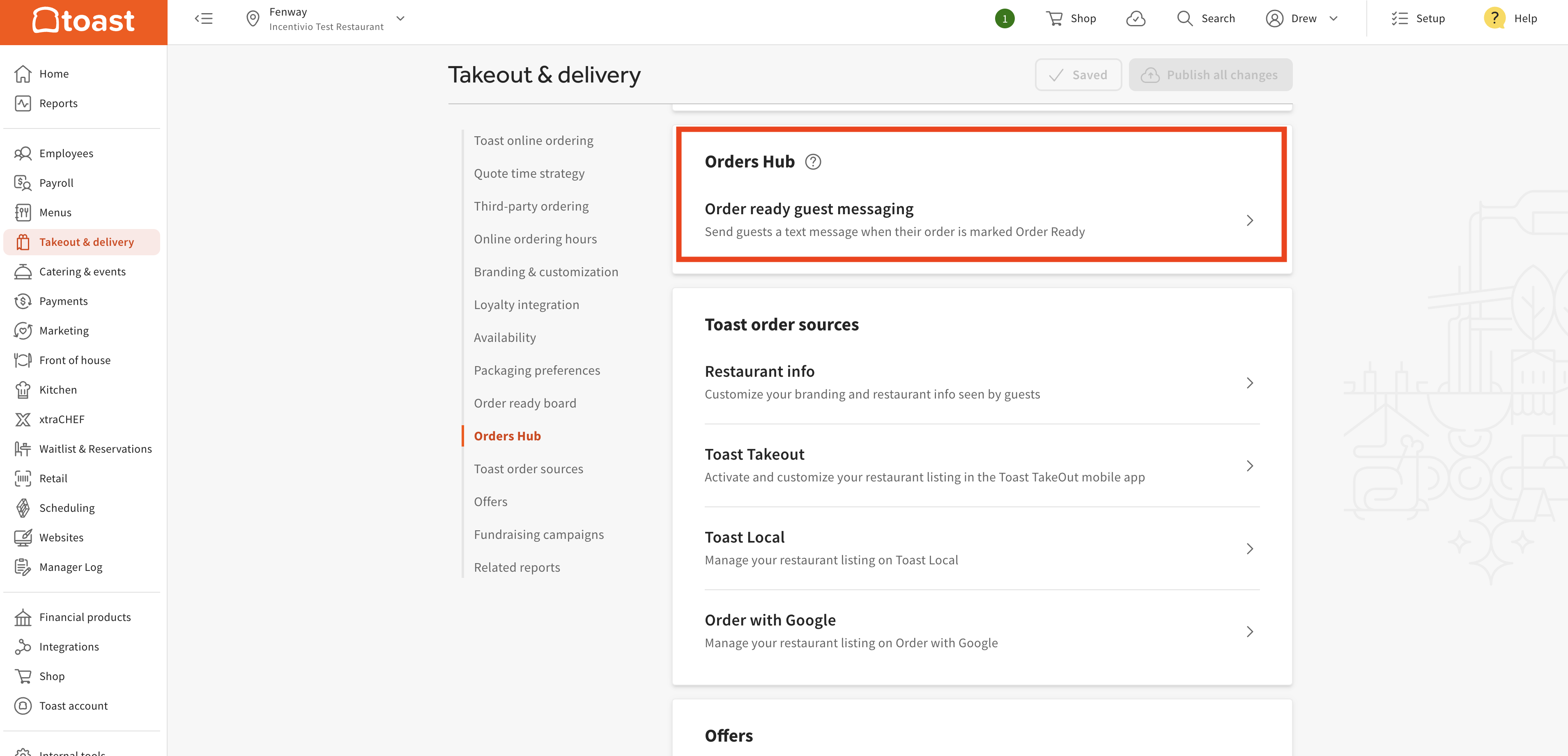Click the Saved button

pos(1078,75)
